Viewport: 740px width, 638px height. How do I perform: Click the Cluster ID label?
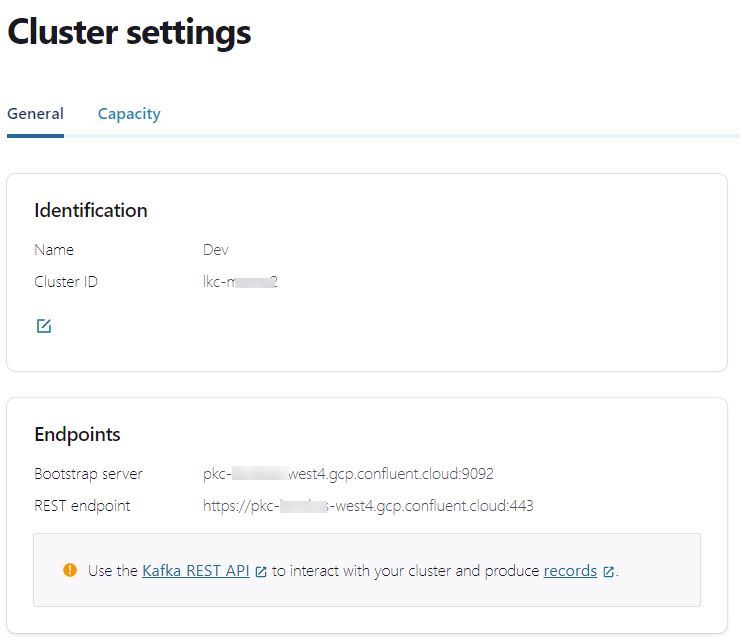pos(66,282)
